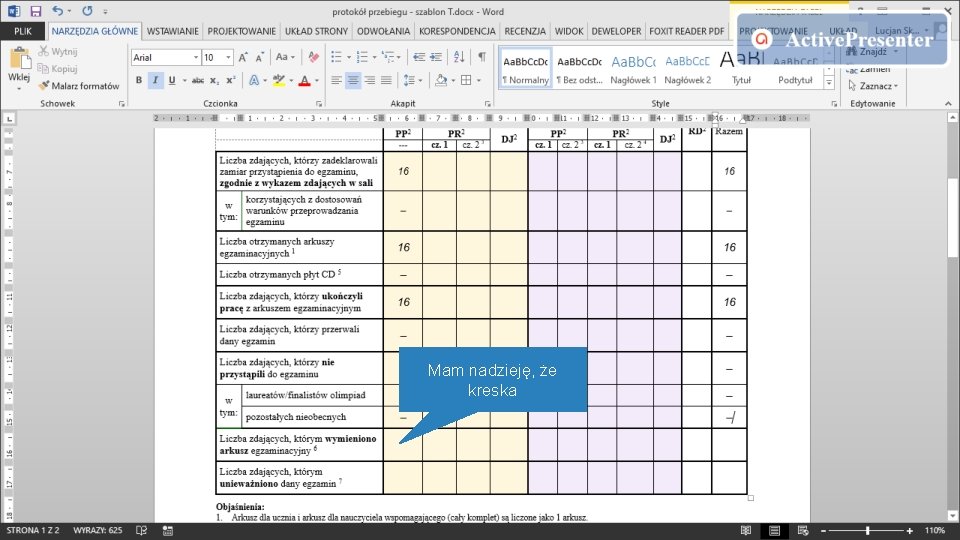Open the PLIK menu

23,31
